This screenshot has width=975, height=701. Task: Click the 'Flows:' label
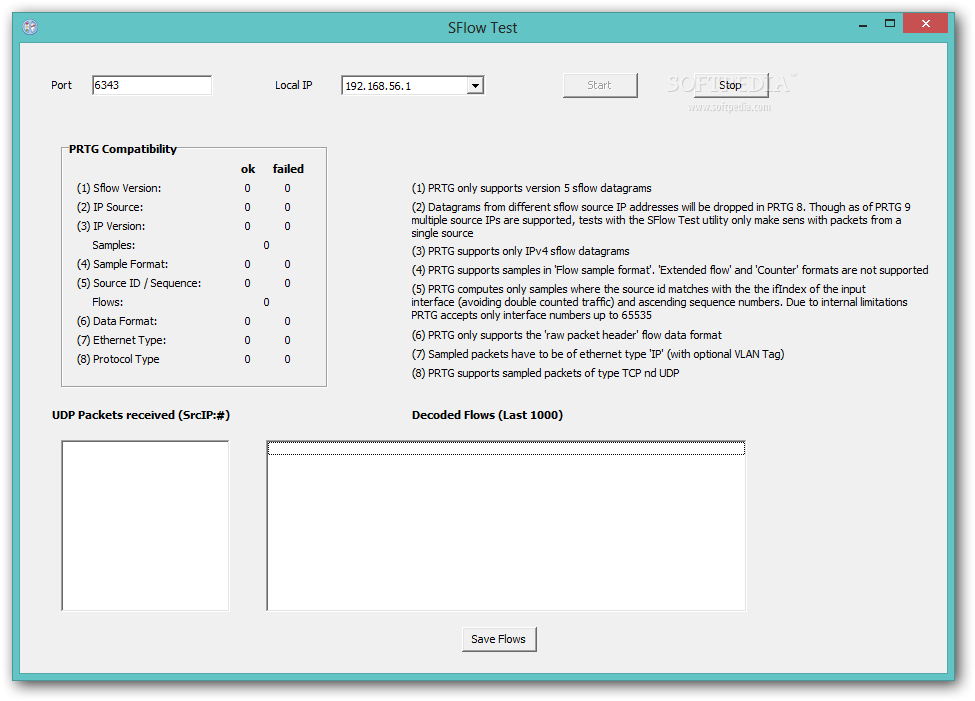(108, 302)
